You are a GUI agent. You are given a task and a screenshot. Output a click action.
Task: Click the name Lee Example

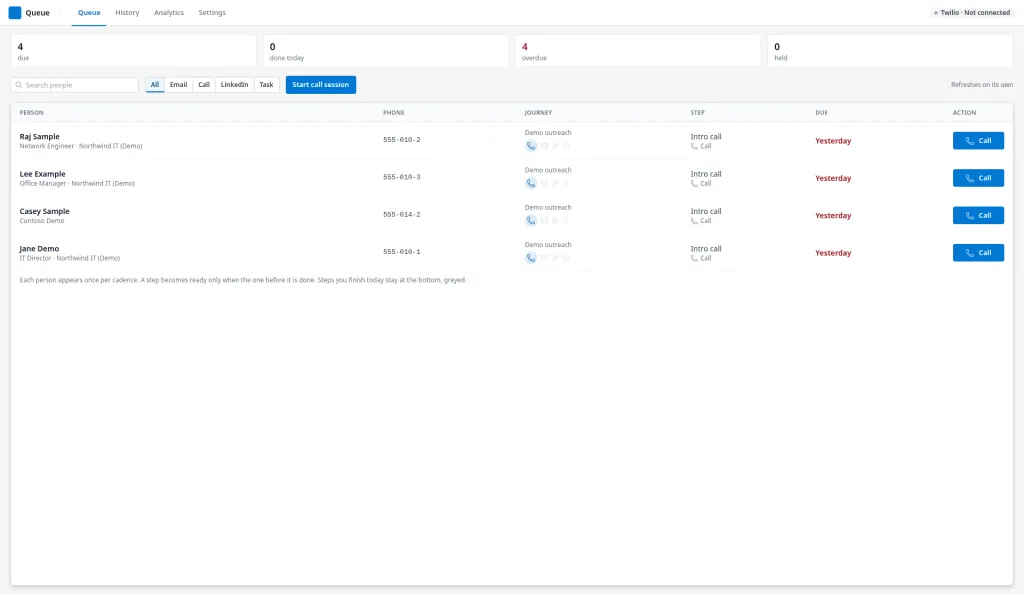coord(42,174)
